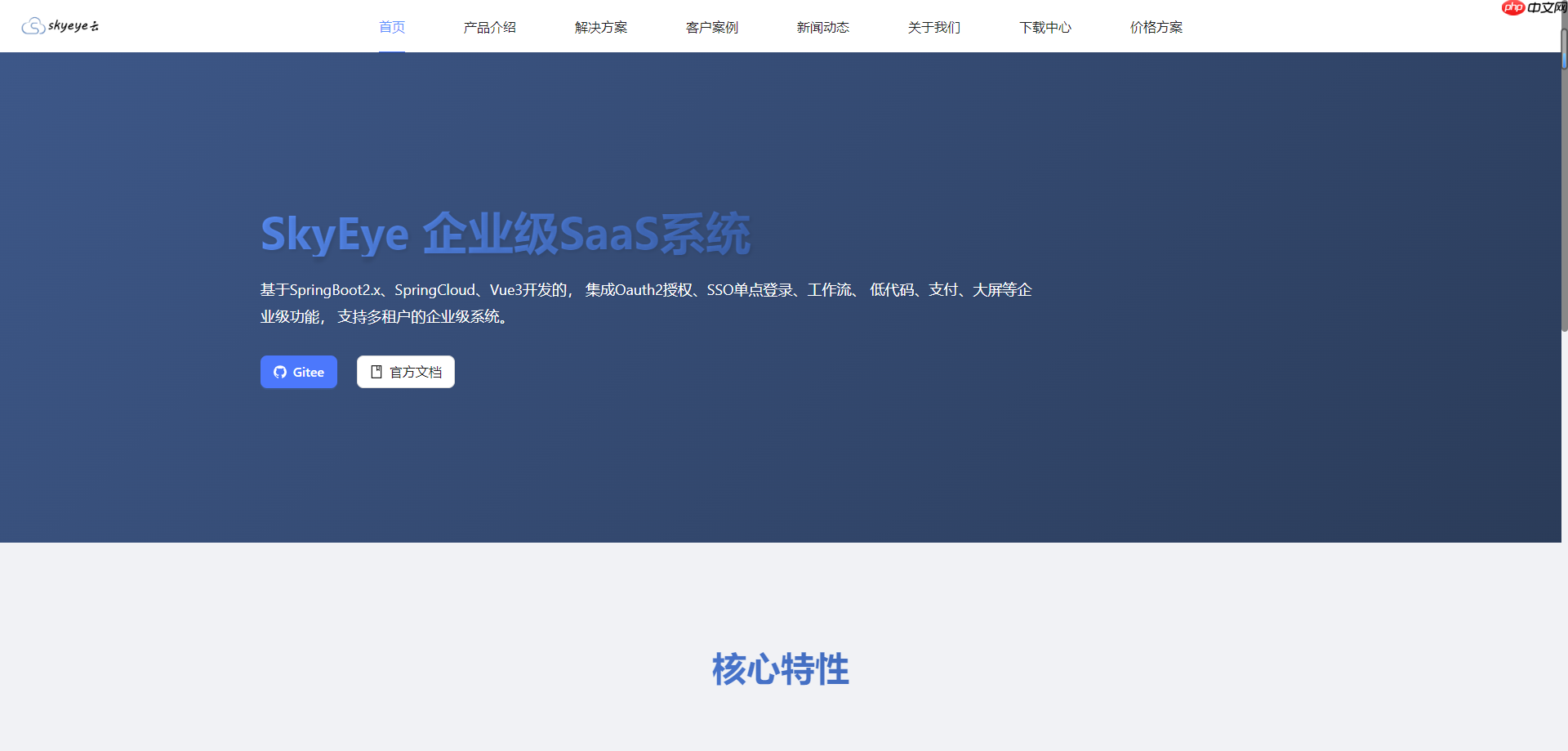The width and height of the screenshot is (1568, 751).
Task: Open the 价格方案 navigation item
Action: click(x=1156, y=27)
